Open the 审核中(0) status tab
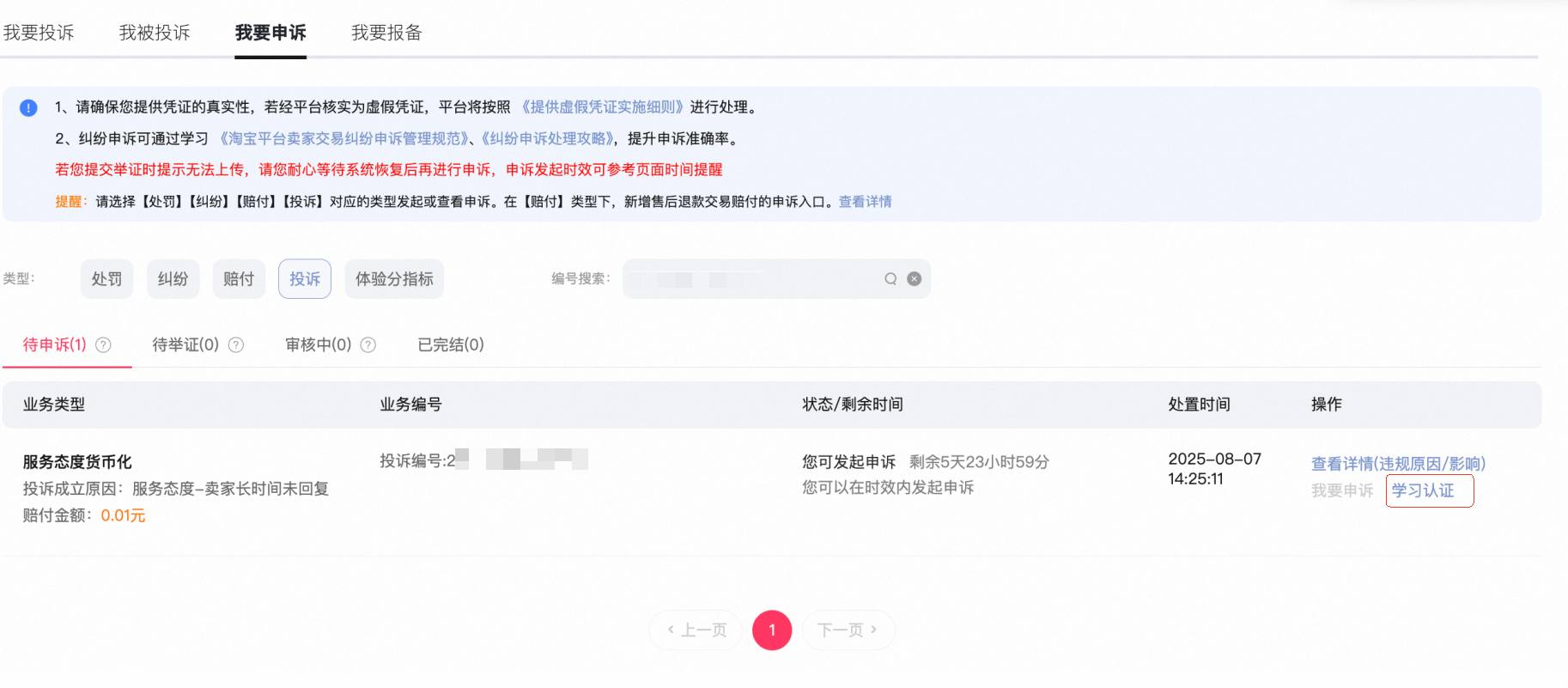This screenshot has height=688, width=1568. (319, 344)
